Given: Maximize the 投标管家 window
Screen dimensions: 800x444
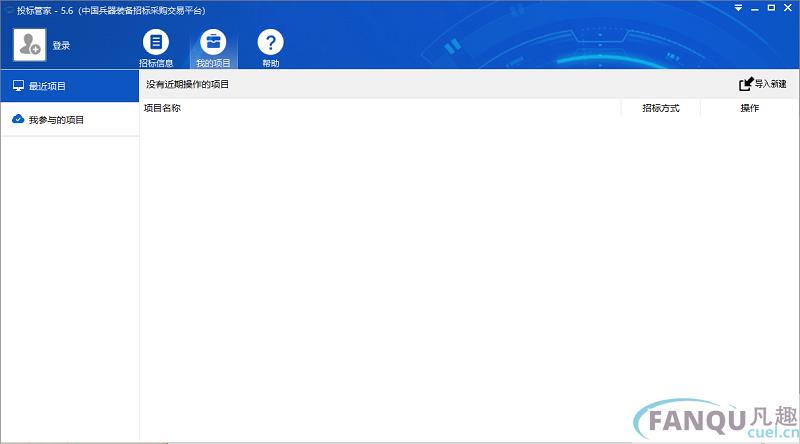Looking at the screenshot, I should point(771,8).
